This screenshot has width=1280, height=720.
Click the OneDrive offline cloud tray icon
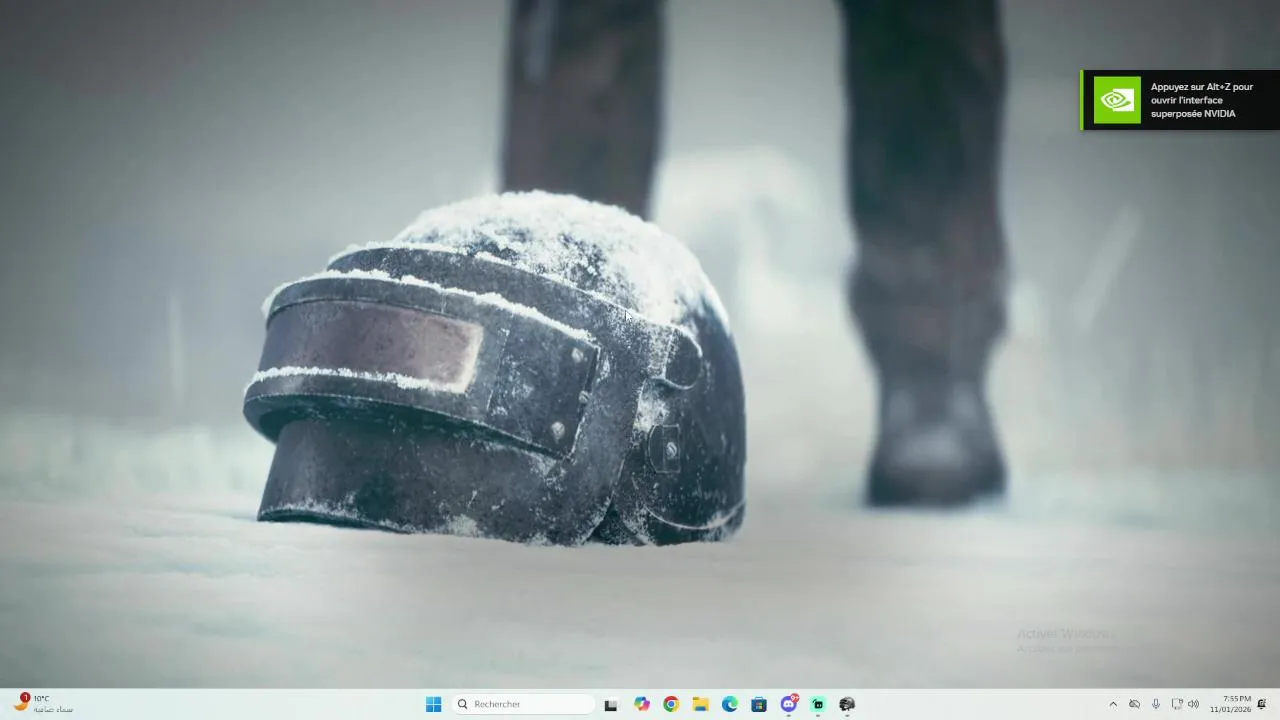click(1134, 704)
